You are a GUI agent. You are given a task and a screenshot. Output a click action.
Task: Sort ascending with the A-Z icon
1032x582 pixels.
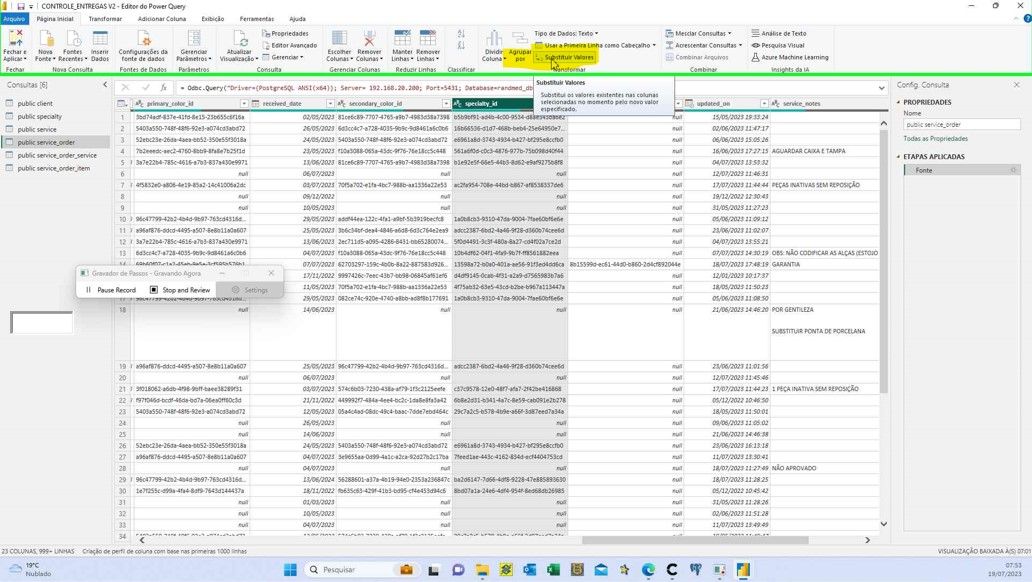coord(461,34)
